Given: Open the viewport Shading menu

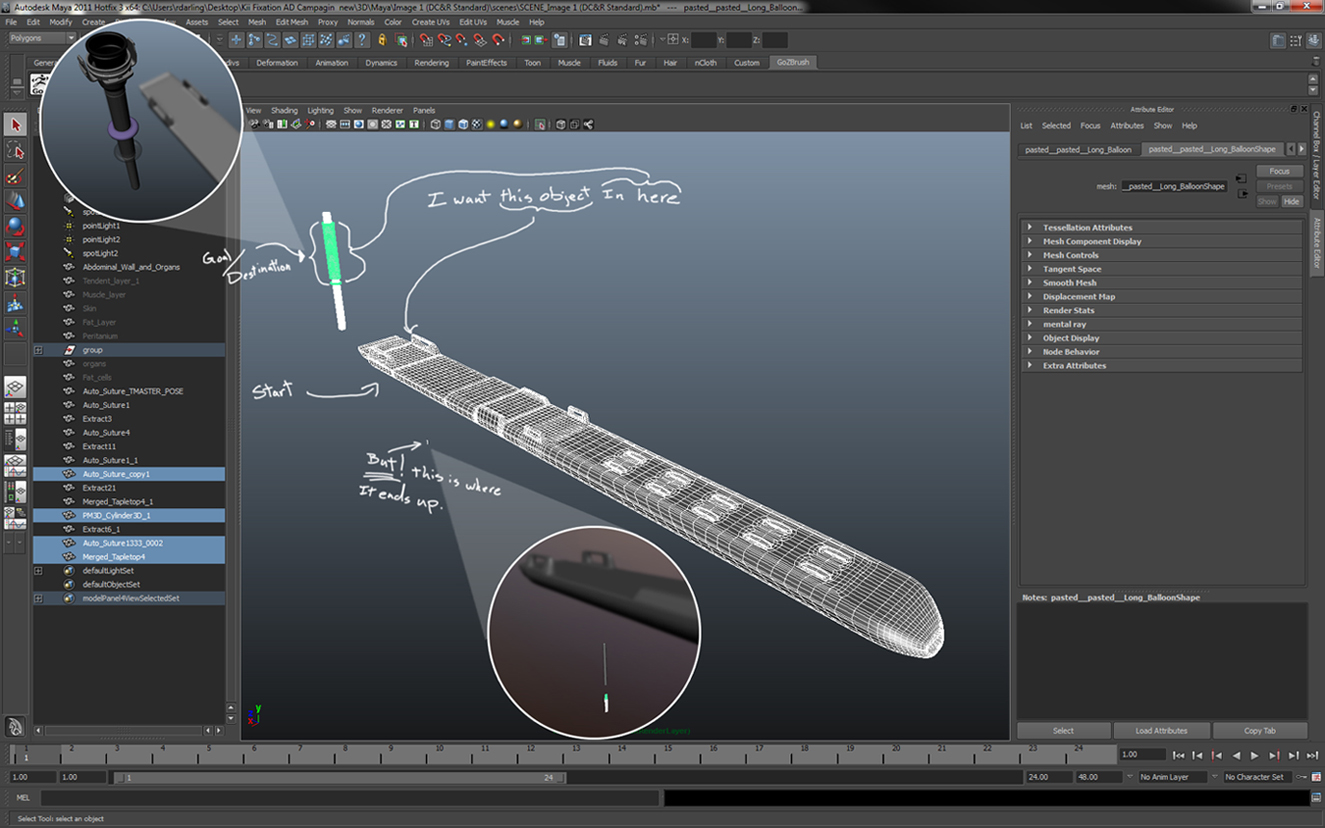Looking at the screenshot, I should pos(284,110).
